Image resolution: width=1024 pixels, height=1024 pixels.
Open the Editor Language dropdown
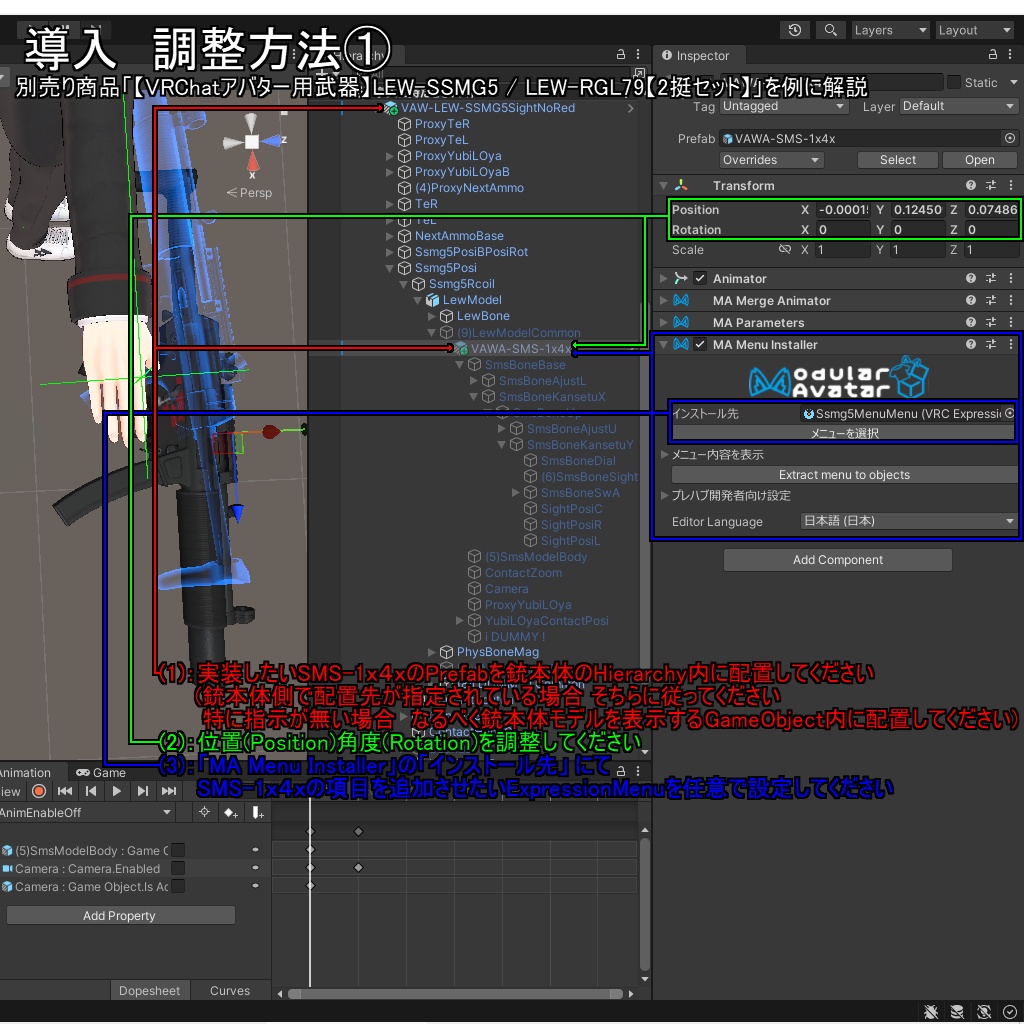908,521
